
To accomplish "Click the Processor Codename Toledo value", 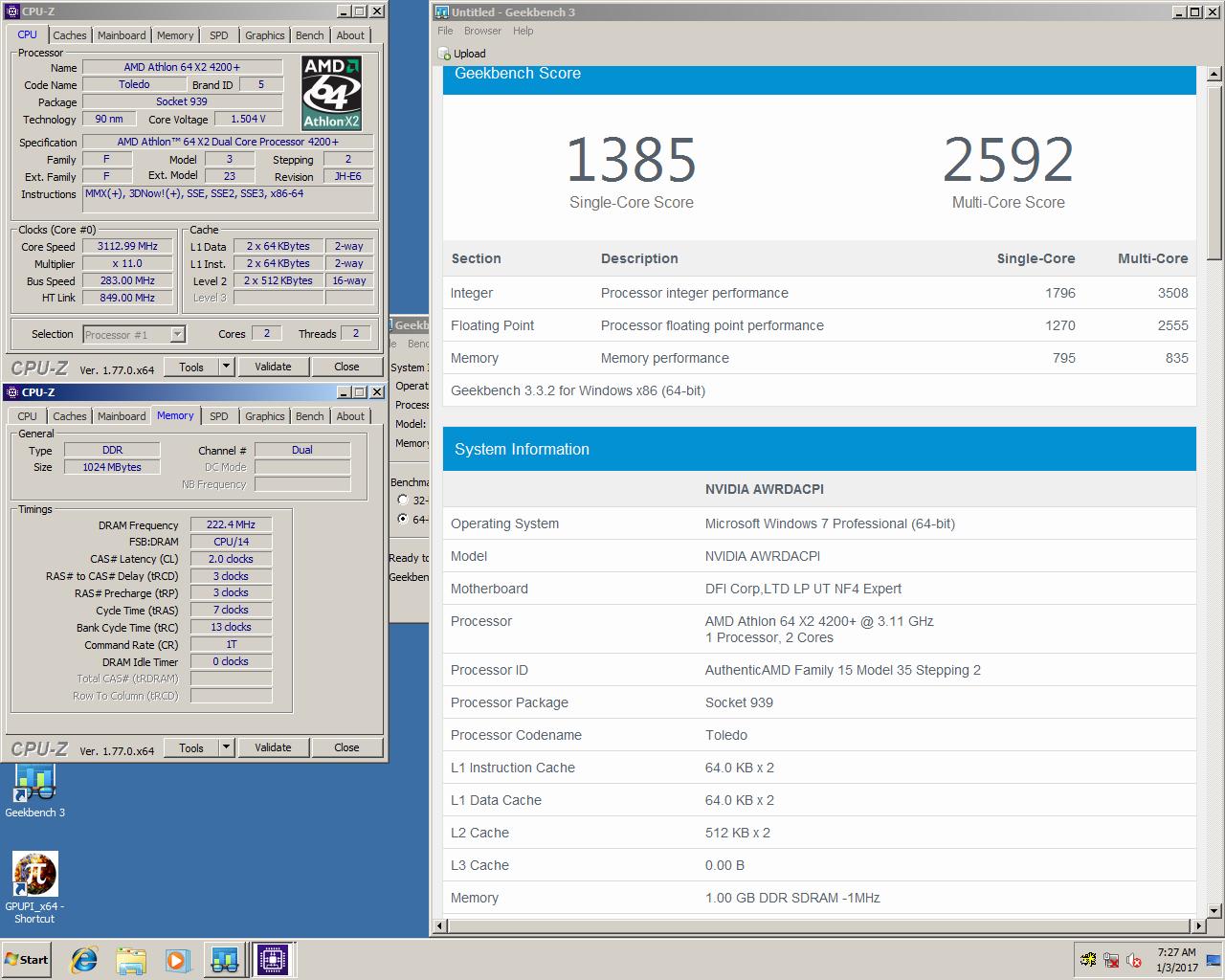I will click(726, 735).
